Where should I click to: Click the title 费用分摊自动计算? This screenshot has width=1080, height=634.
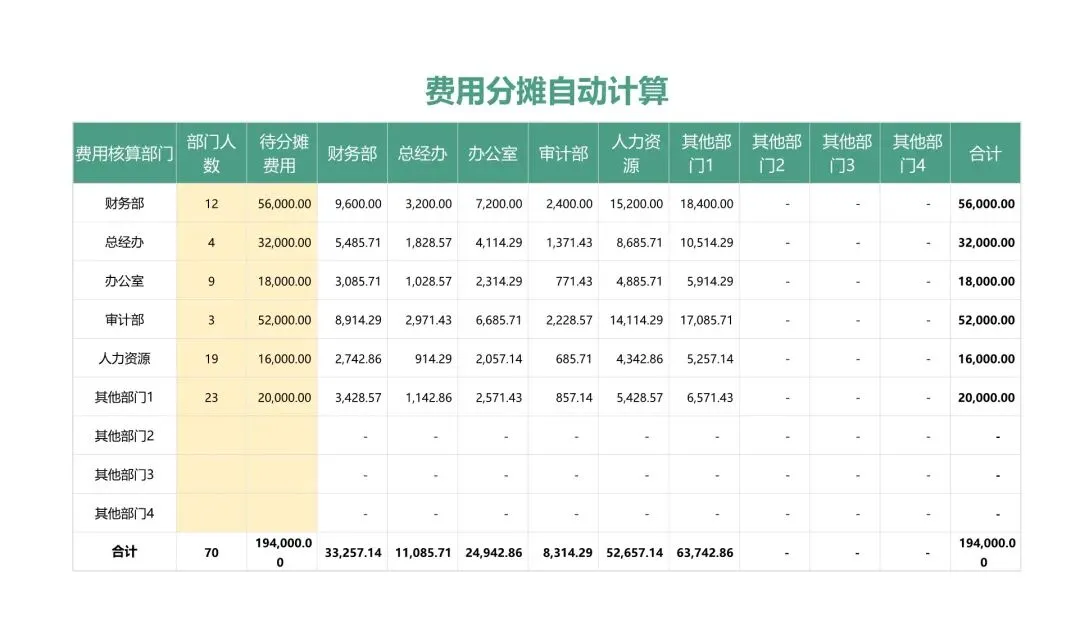pyautogui.click(x=546, y=91)
